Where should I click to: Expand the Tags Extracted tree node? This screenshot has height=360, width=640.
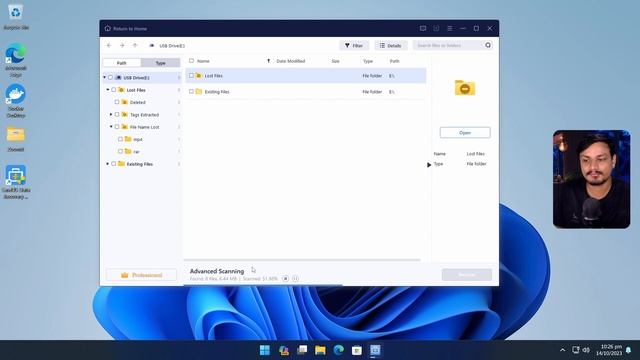click(111, 115)
